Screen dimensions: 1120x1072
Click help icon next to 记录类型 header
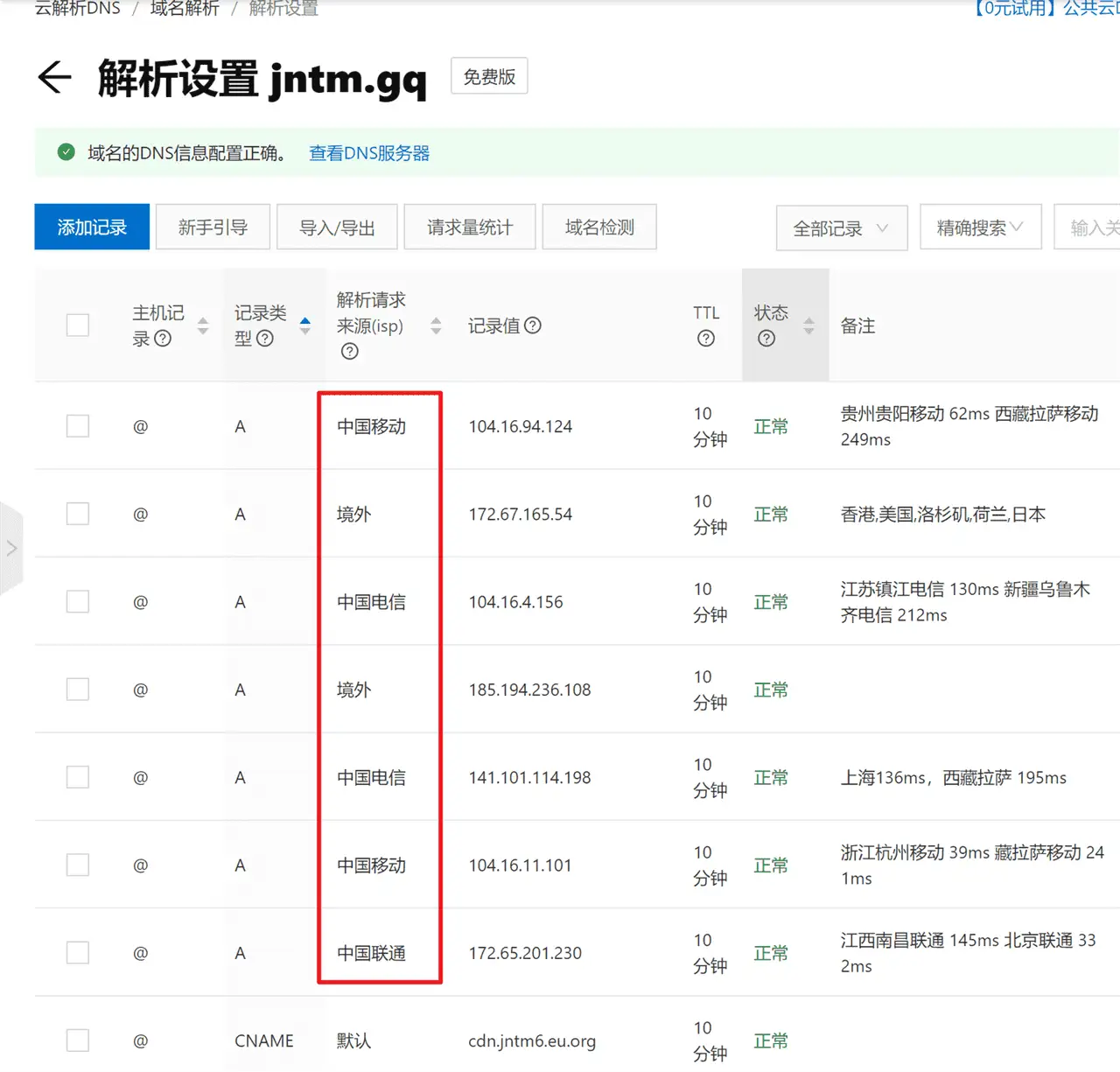click(265, 339)
